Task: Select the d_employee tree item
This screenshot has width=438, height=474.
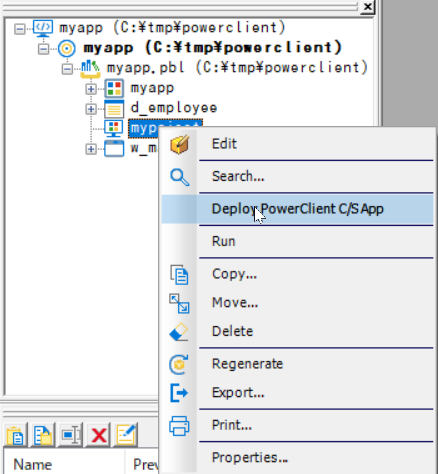Action: click(x=174, y=108)
